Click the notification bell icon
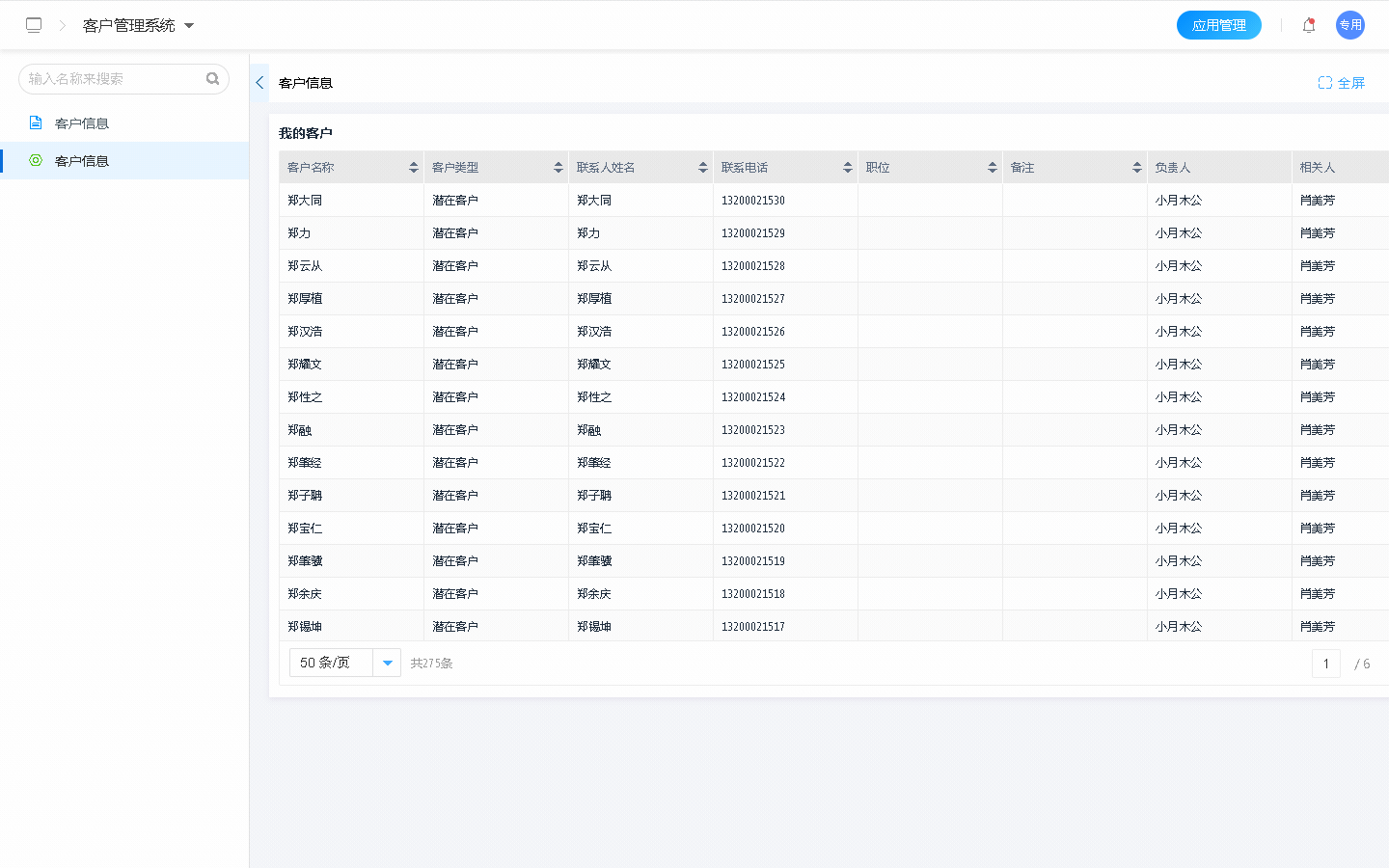Image resolution: width=1389 pixels, height=868 pixels. point(1309,26)
